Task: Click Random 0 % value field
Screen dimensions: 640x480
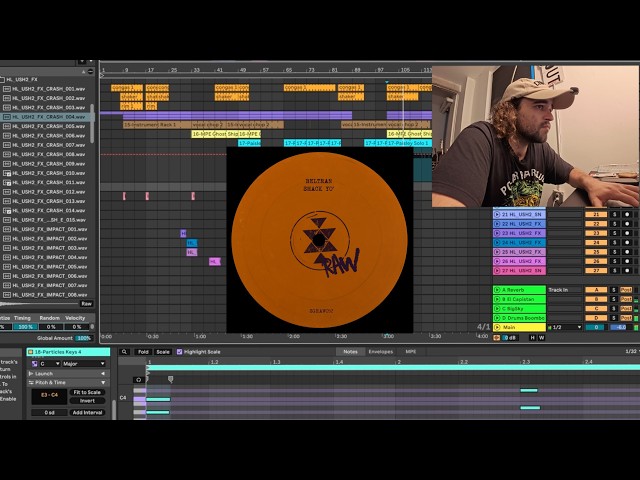Action: [x=51, y=327]
